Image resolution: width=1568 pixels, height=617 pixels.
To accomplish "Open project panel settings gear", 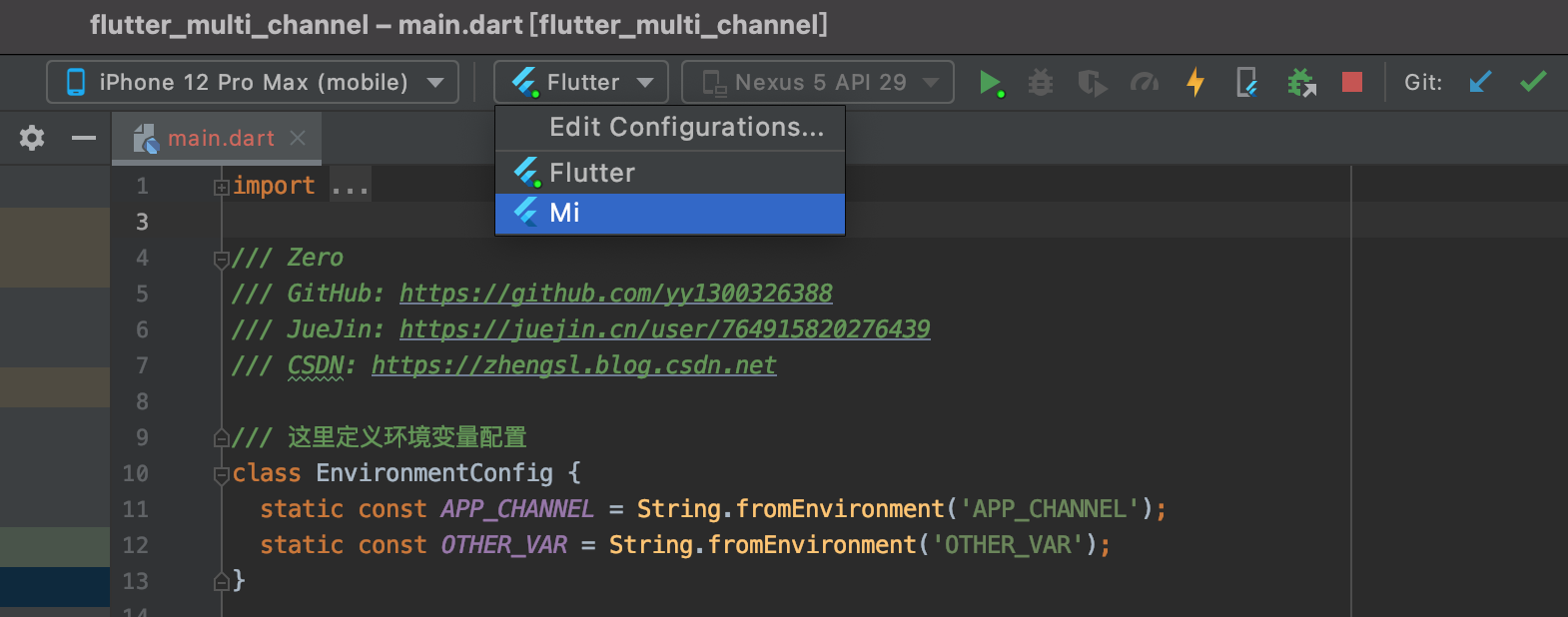I will [32, 138].
